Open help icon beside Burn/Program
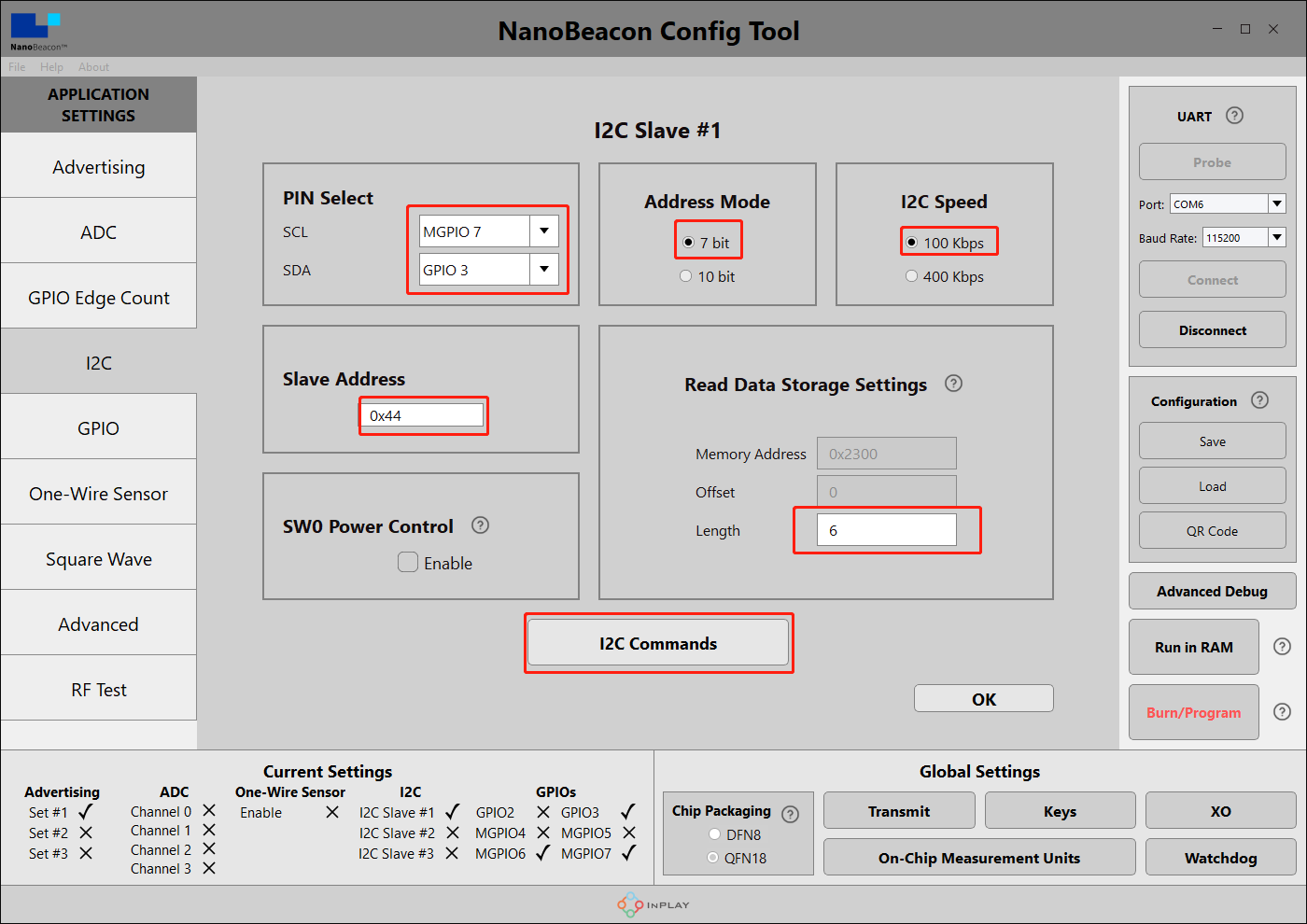Screen dimensions: 1307x924 (1283, 712)
